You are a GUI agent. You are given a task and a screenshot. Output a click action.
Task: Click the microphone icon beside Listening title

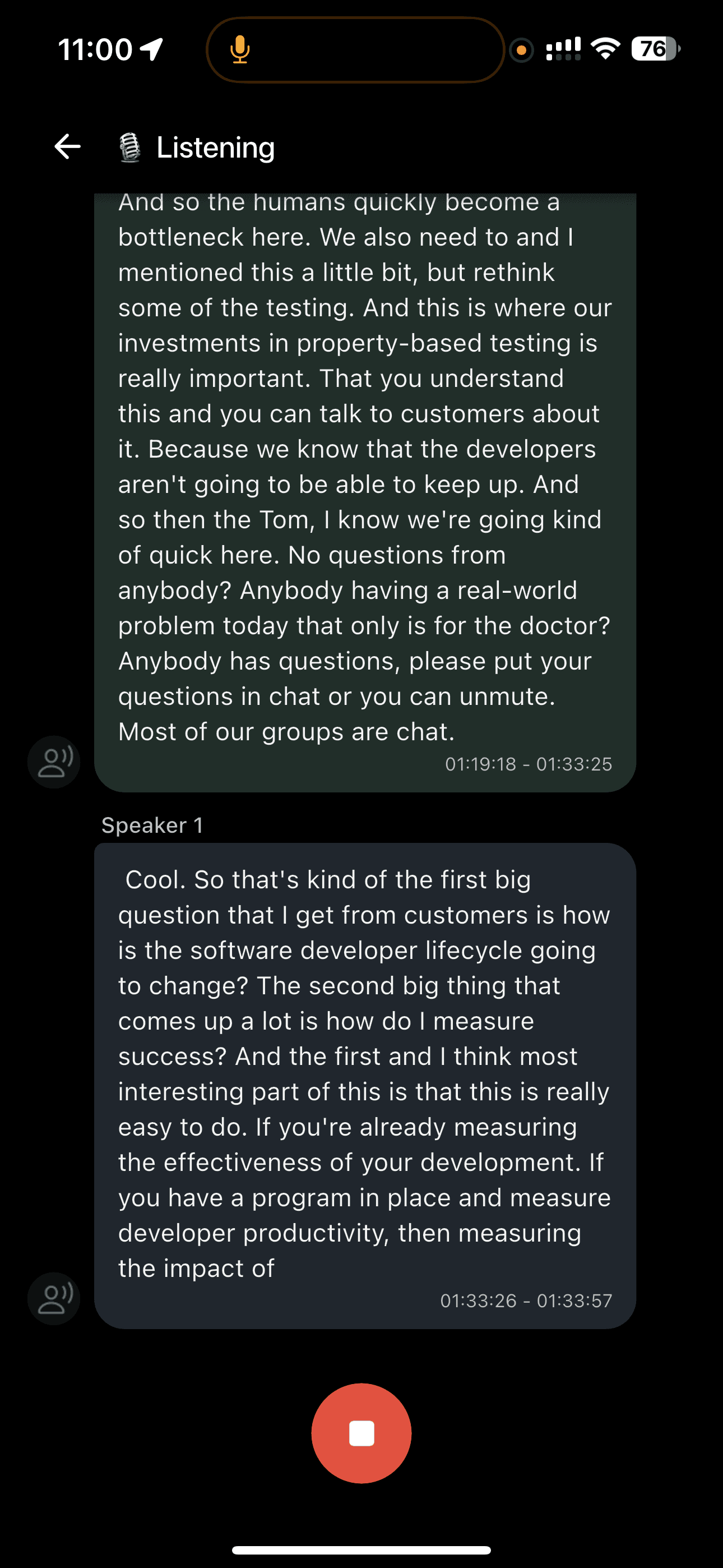pos(129,148)
